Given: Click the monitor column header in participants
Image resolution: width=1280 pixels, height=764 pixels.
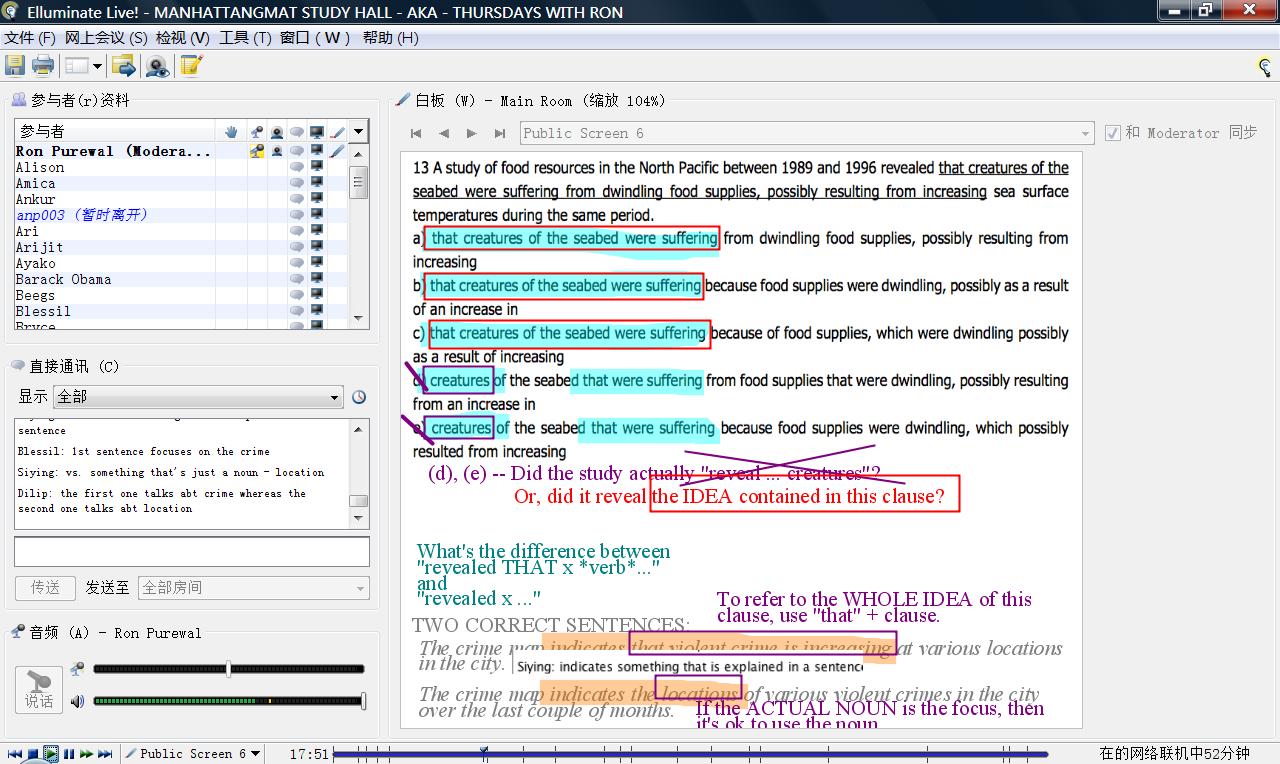Looking at the screenshot, I should click(x=317, y=132).
